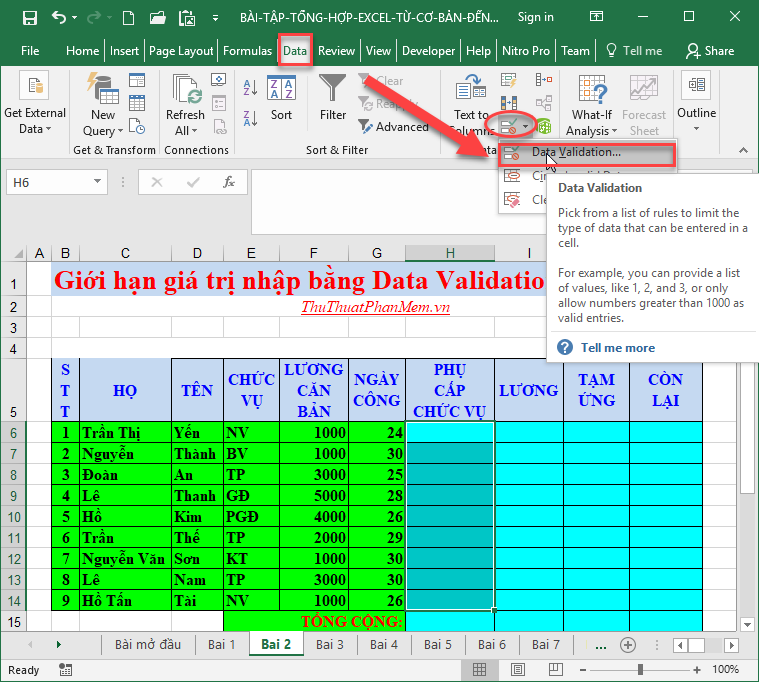Switch to Normal view
The height and width of the screenshot is (682, 759).
(479, 669)
